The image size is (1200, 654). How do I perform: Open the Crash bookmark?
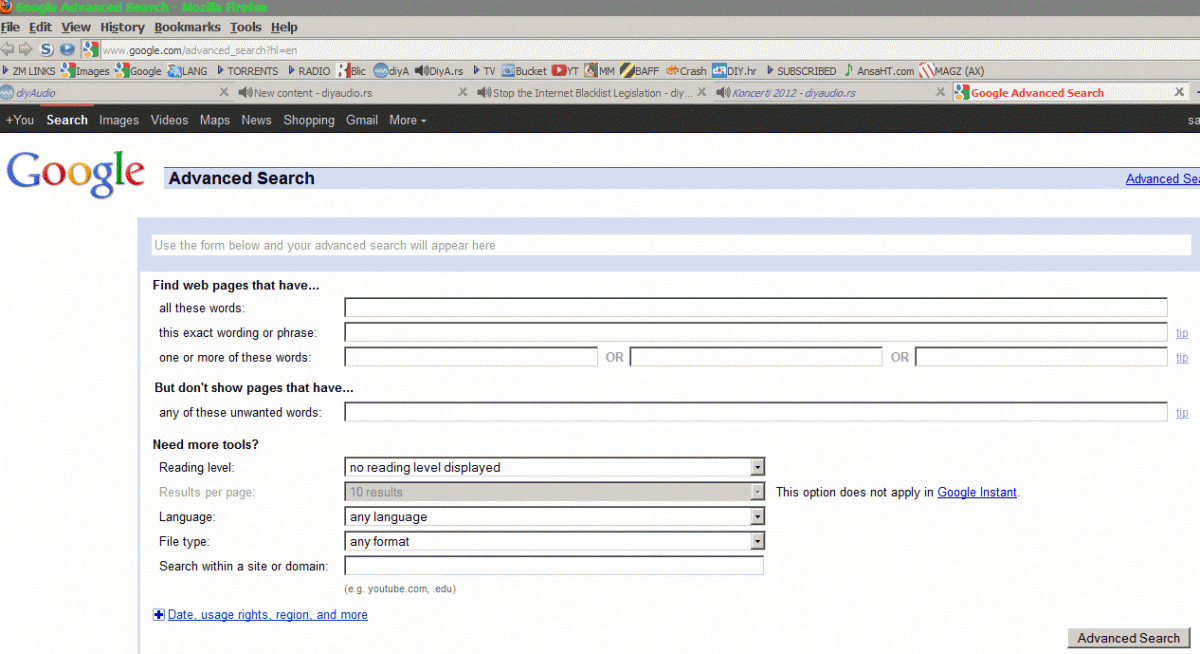[x=686, y=71]
